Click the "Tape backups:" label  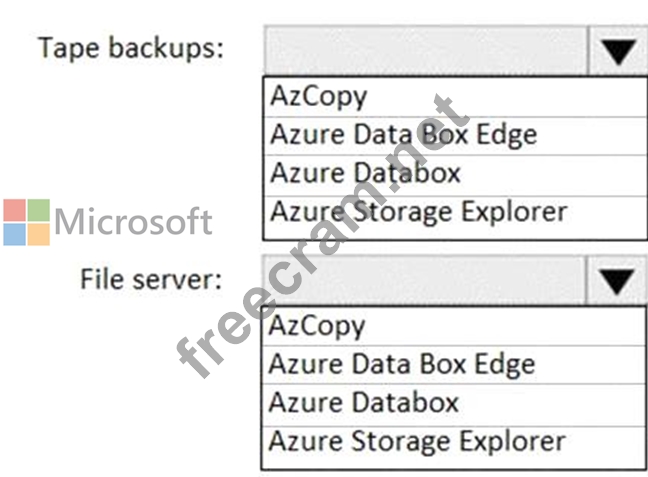click(131, 48)
